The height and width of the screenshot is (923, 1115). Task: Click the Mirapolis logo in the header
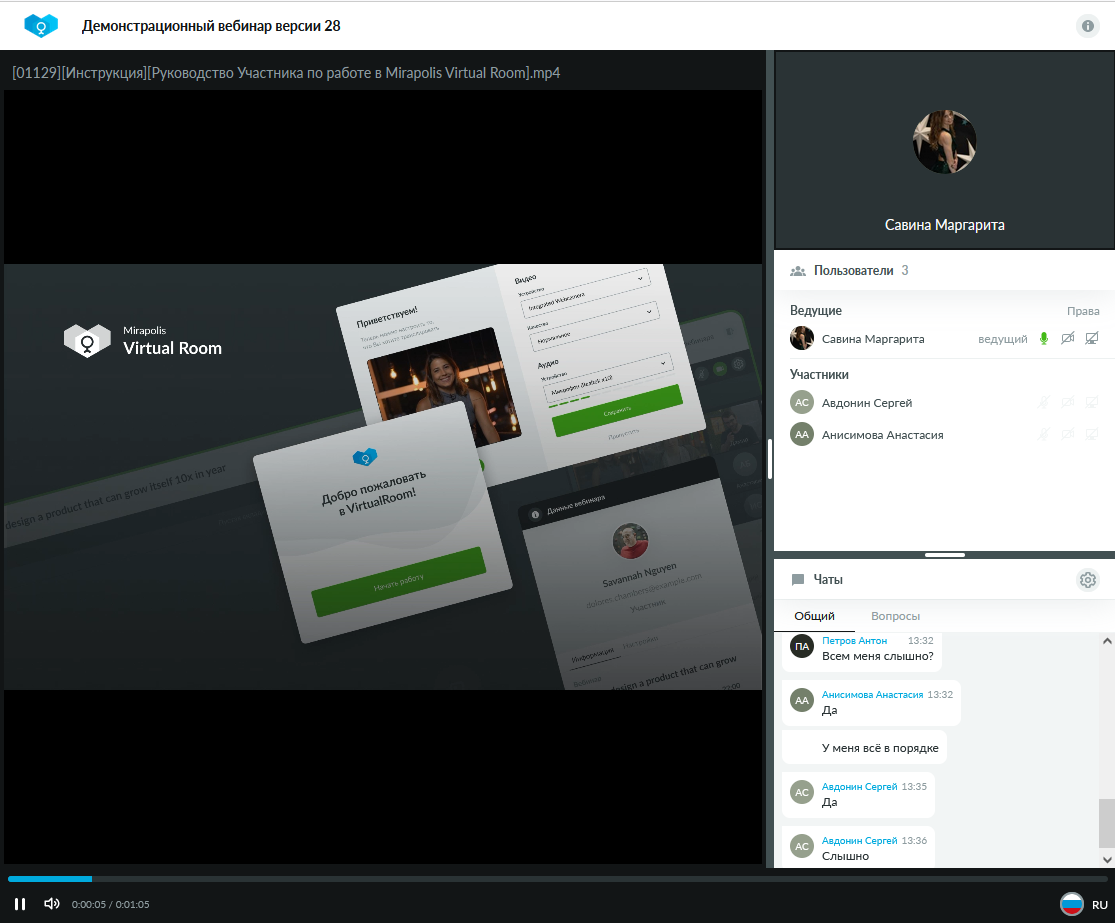point(41,26)
